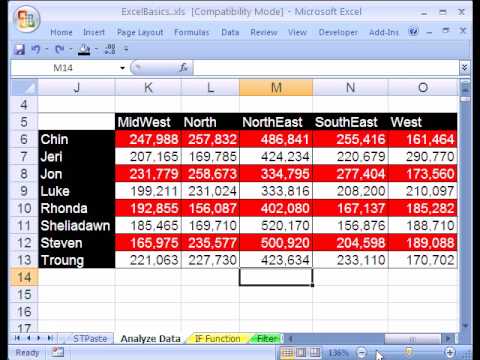This screenshot has height=360, width=480.
Task: Click the Redo arrow icon
Action: point(60,50)
